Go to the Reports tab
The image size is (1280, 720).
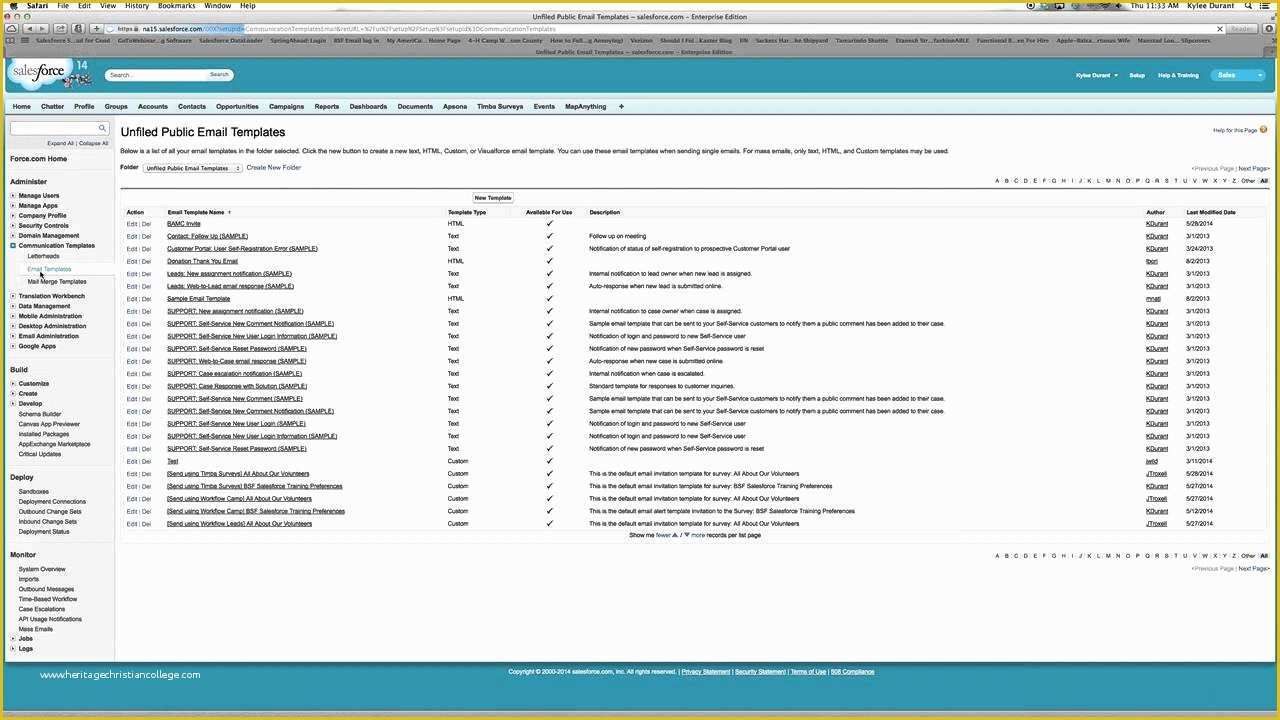327,106
